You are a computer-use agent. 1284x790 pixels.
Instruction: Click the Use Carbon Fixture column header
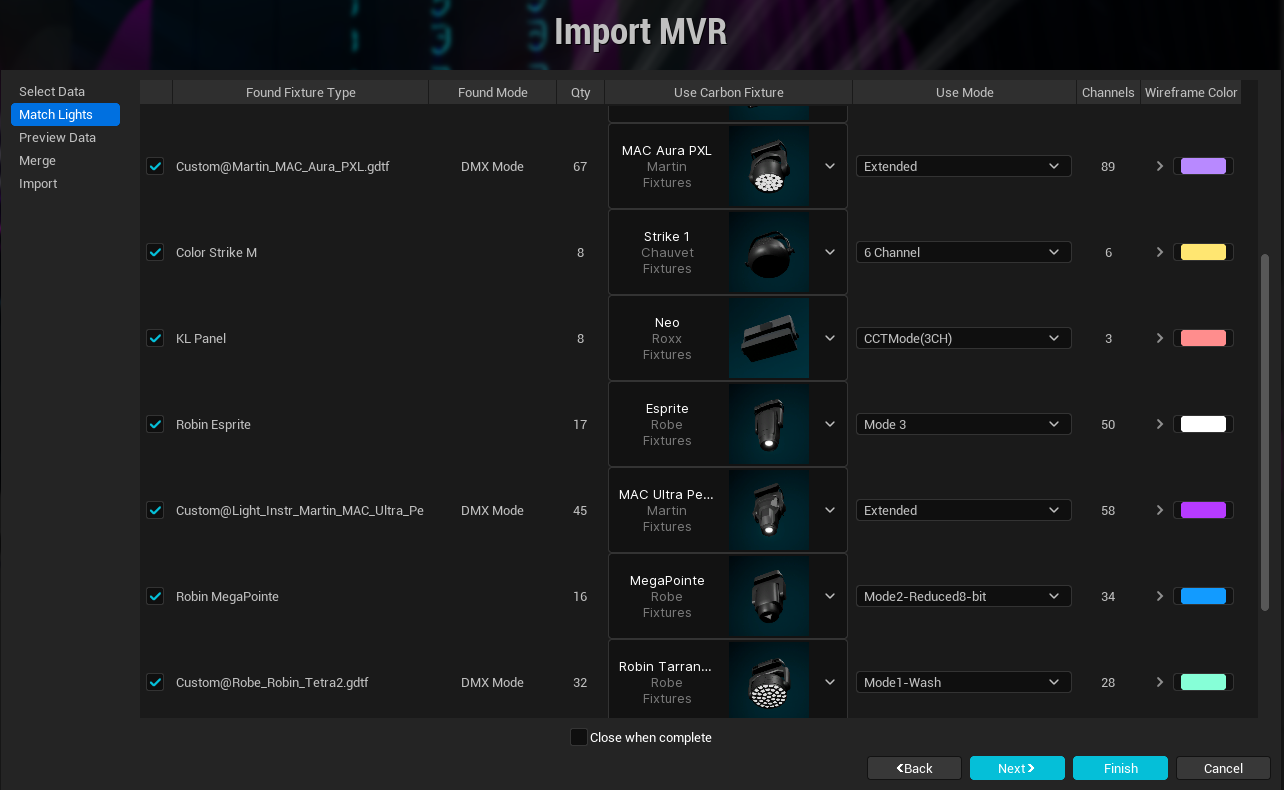(x=729, y=92)
